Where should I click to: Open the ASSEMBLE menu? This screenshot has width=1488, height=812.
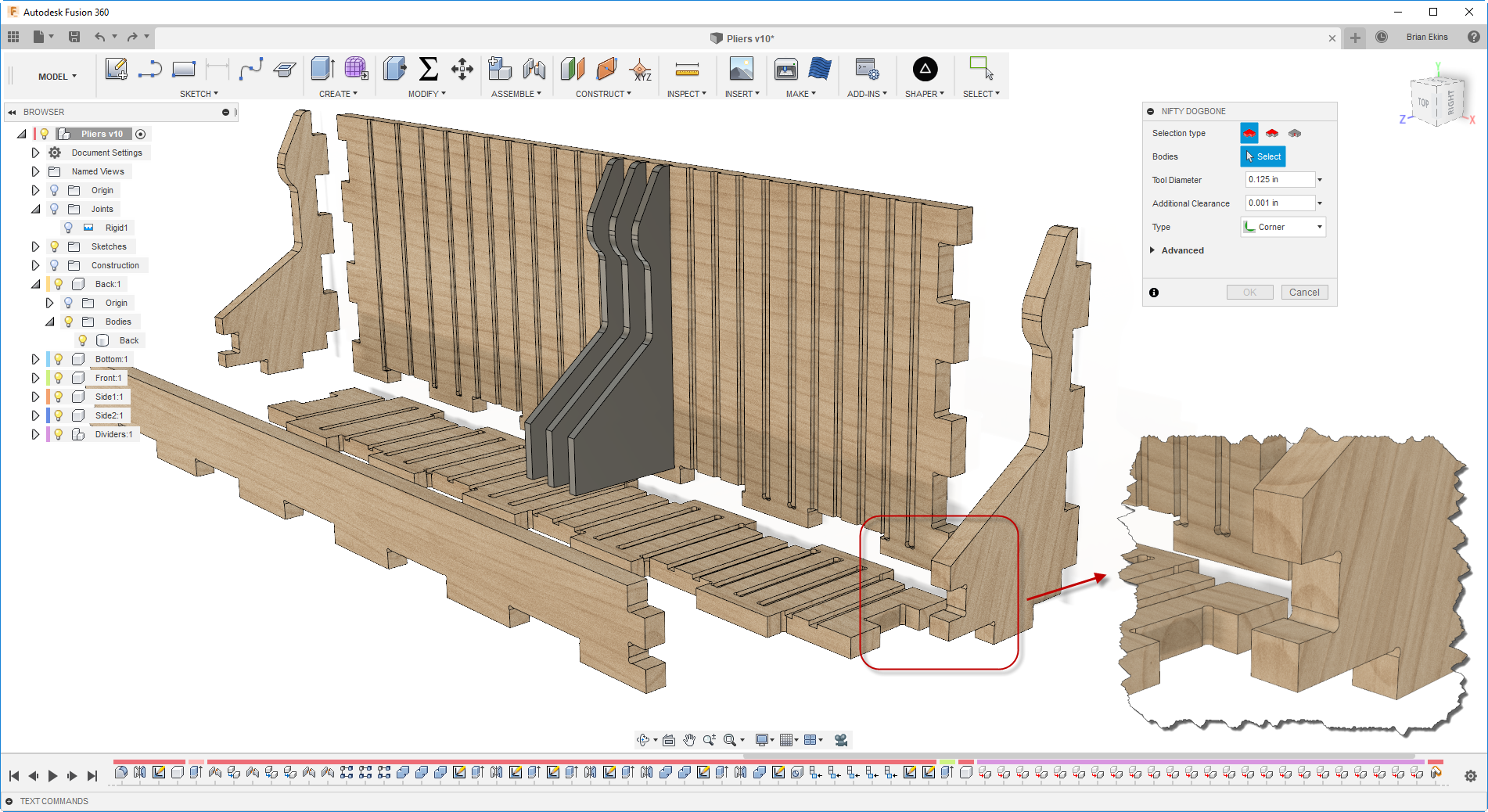(516, 94)
